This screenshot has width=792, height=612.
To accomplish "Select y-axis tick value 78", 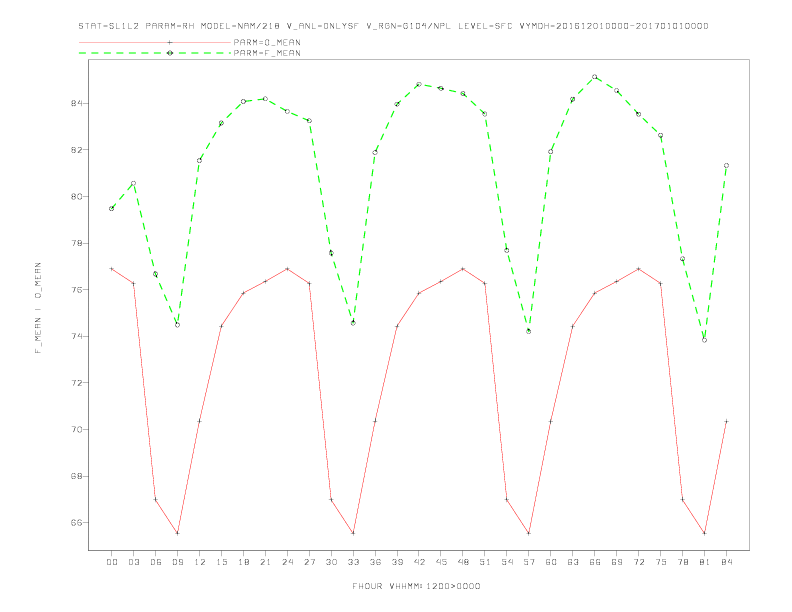I will click(76, 243).
